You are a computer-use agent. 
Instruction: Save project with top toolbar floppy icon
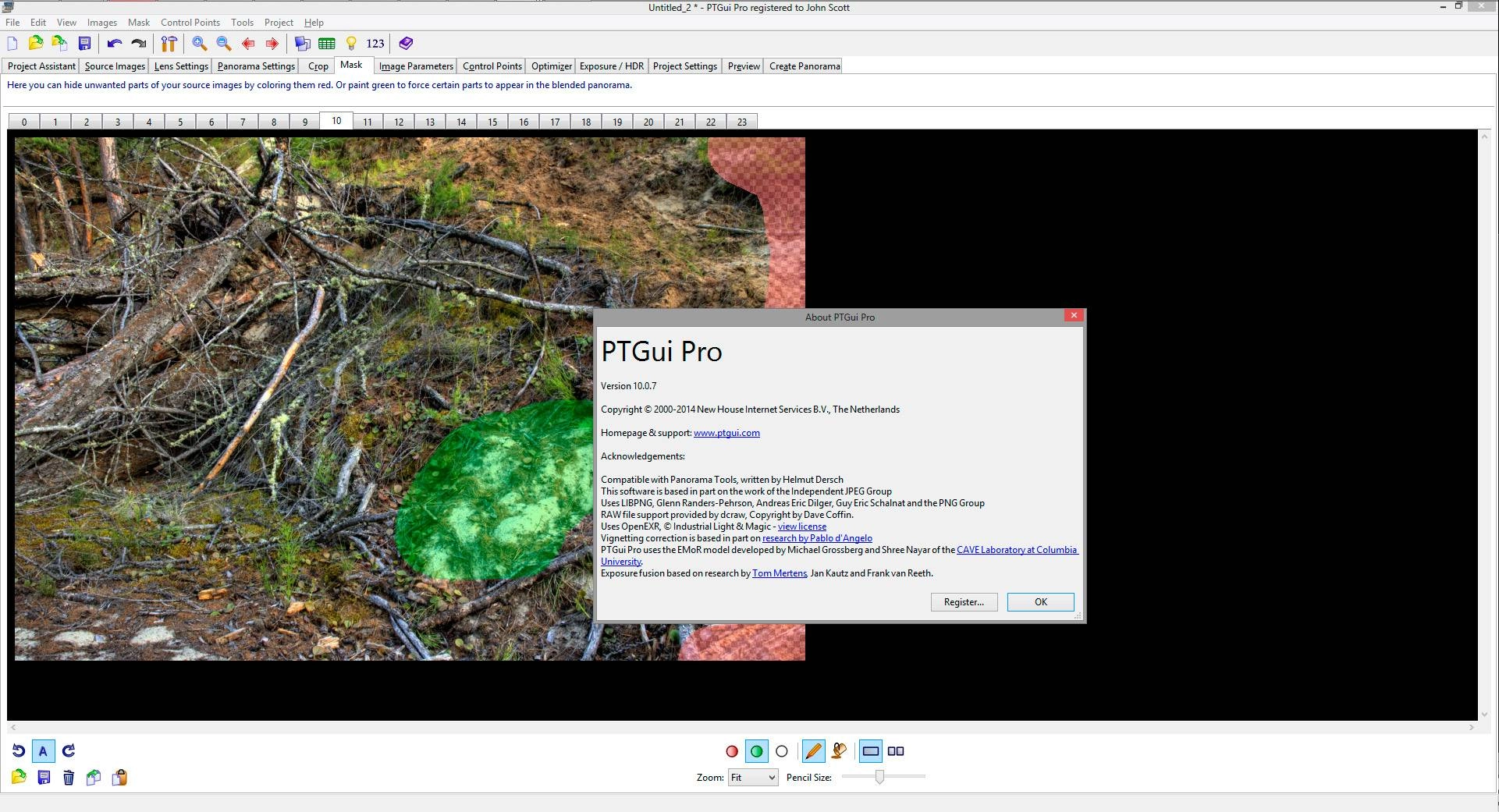84,44
